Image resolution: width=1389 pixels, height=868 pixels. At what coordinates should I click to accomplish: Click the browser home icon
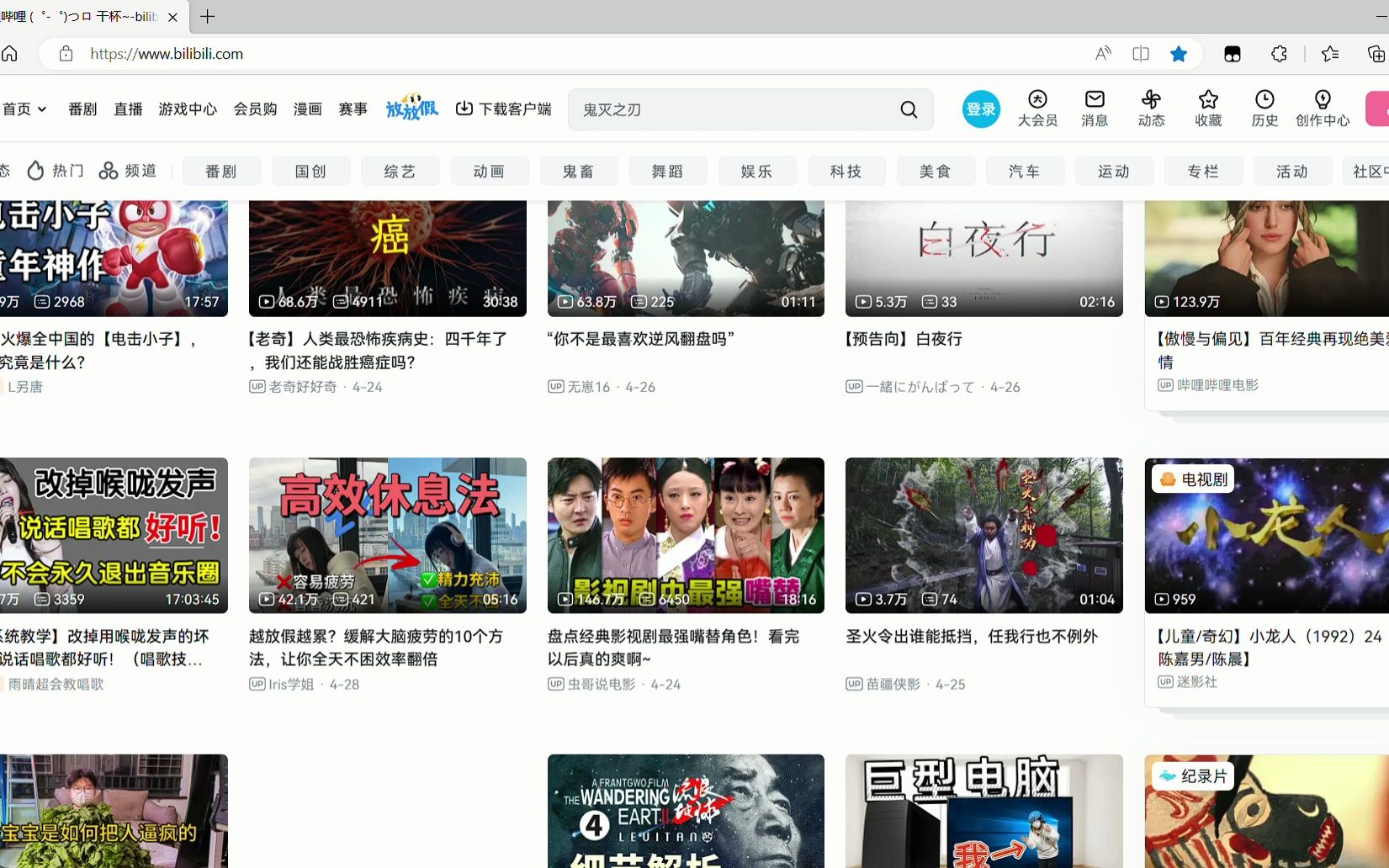coord(9,54)
